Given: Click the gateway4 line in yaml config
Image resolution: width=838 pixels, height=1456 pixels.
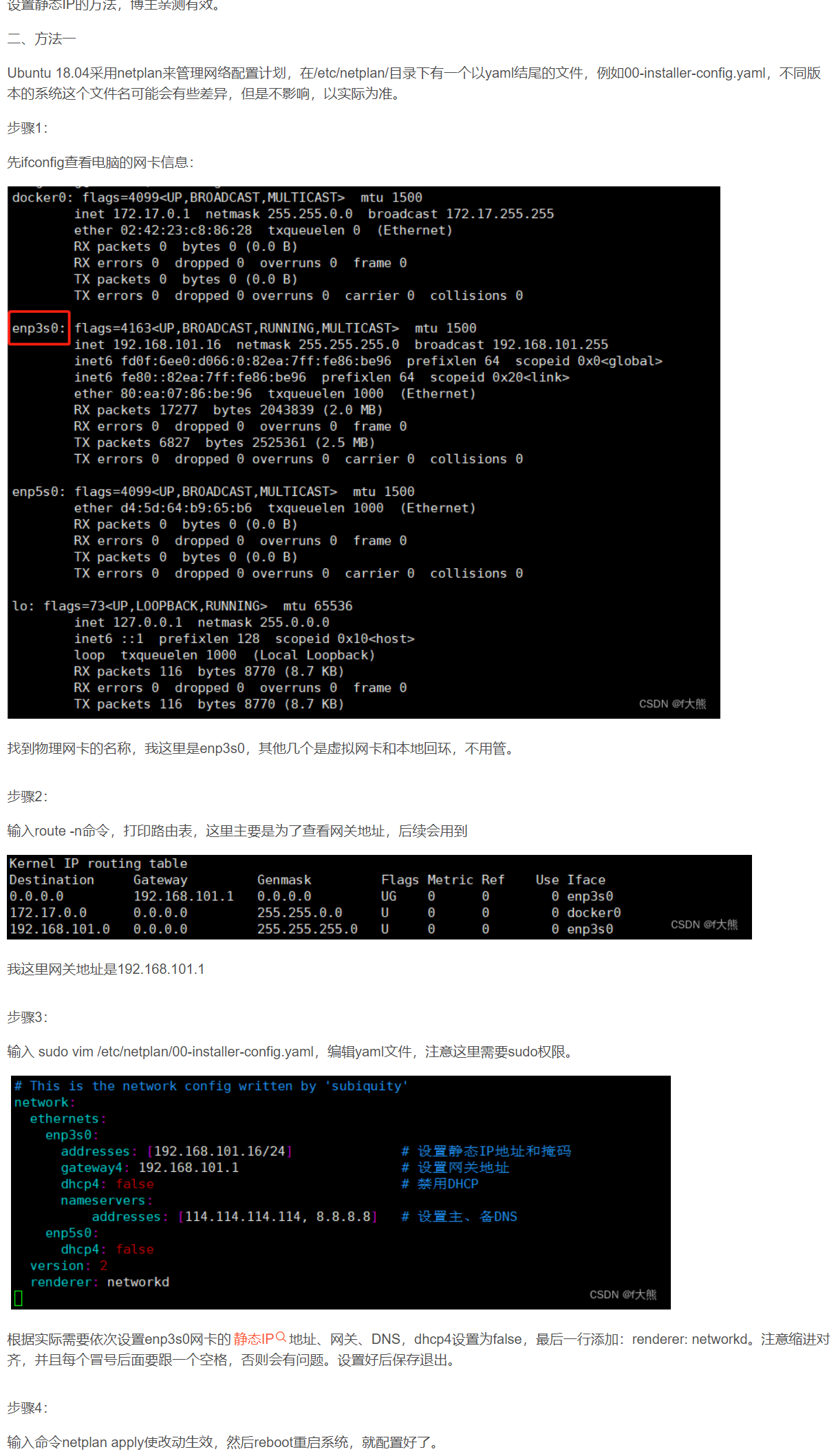Looking at the screenshot, I should pos(150,1168).
